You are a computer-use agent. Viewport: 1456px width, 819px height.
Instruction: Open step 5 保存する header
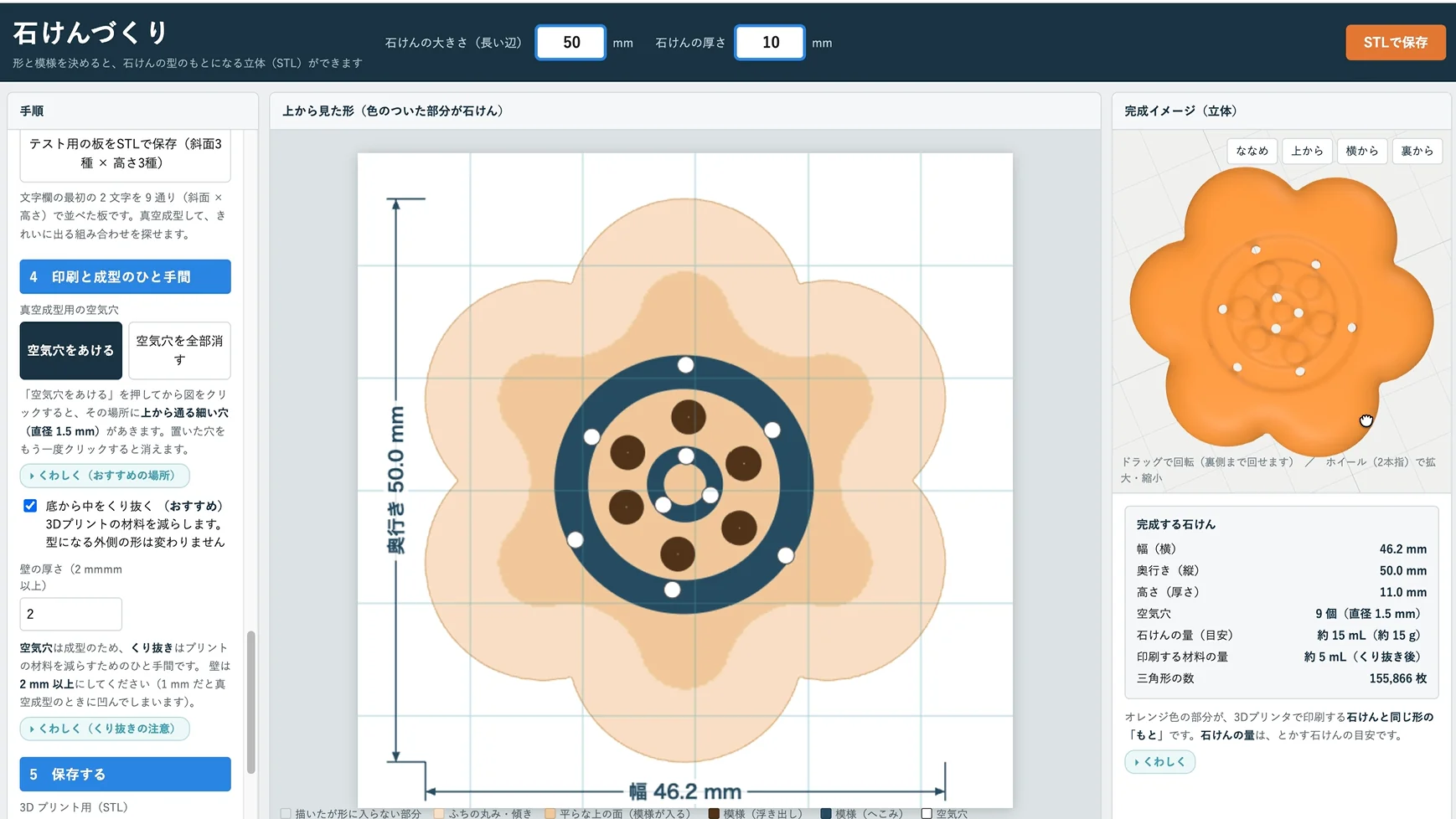click(126, 775)
